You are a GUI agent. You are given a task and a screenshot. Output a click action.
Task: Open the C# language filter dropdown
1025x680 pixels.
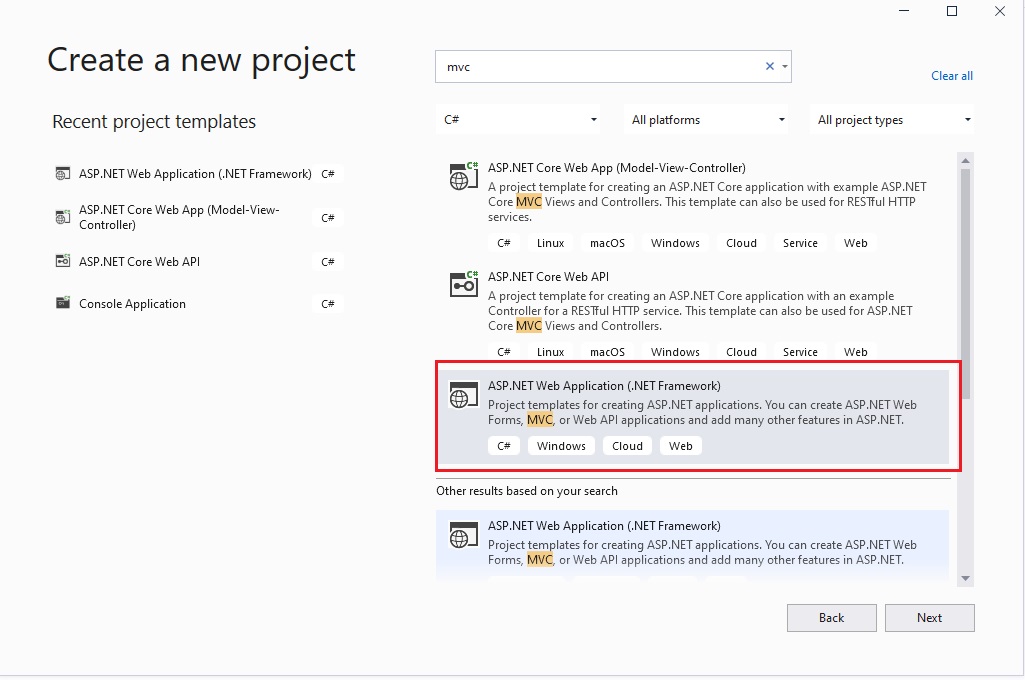click(x=518, y=120)
